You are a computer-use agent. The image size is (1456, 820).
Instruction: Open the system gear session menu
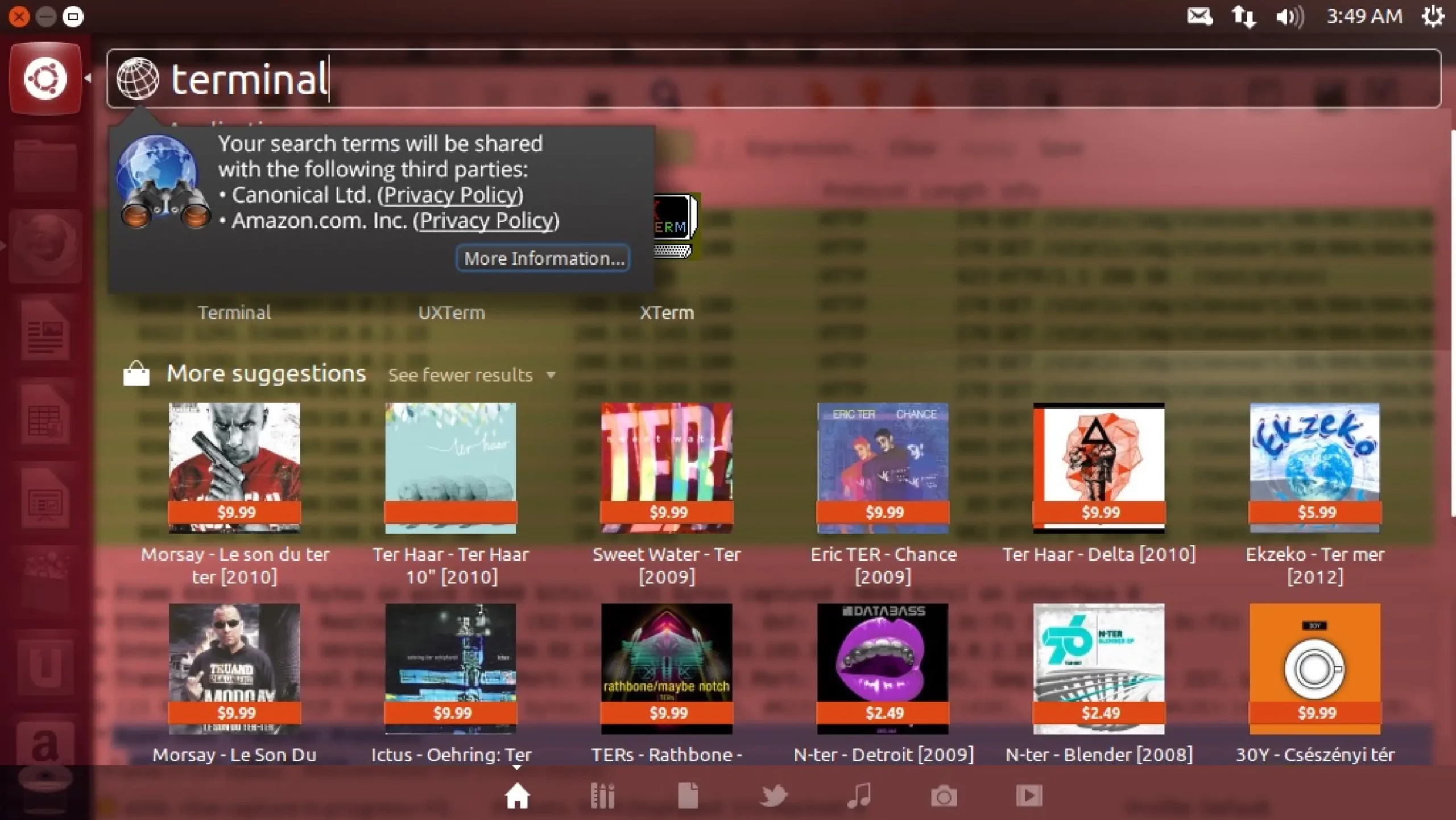(1433, 16)
